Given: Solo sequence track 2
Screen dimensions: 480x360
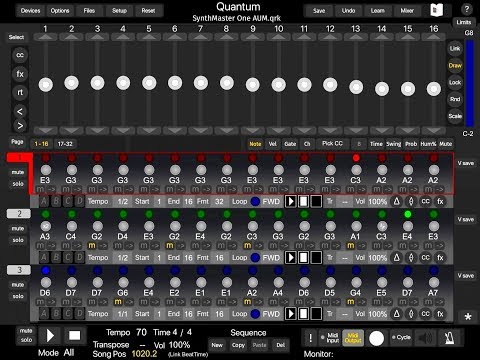Looking at the screenshot, I should (18, 240).
